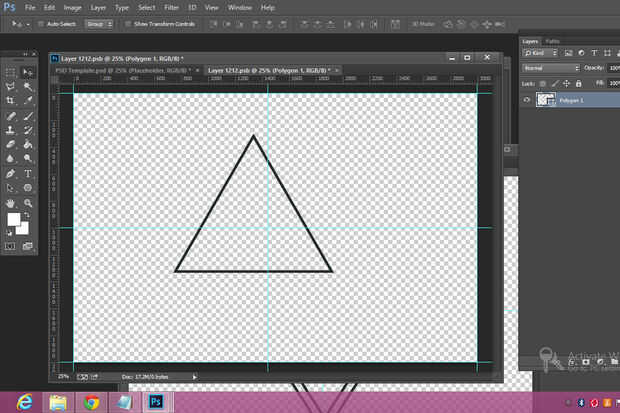Viewport: 620px width, 413px height.
Task: Select the Healing Brush tool
Action: (x=10, y=116)
